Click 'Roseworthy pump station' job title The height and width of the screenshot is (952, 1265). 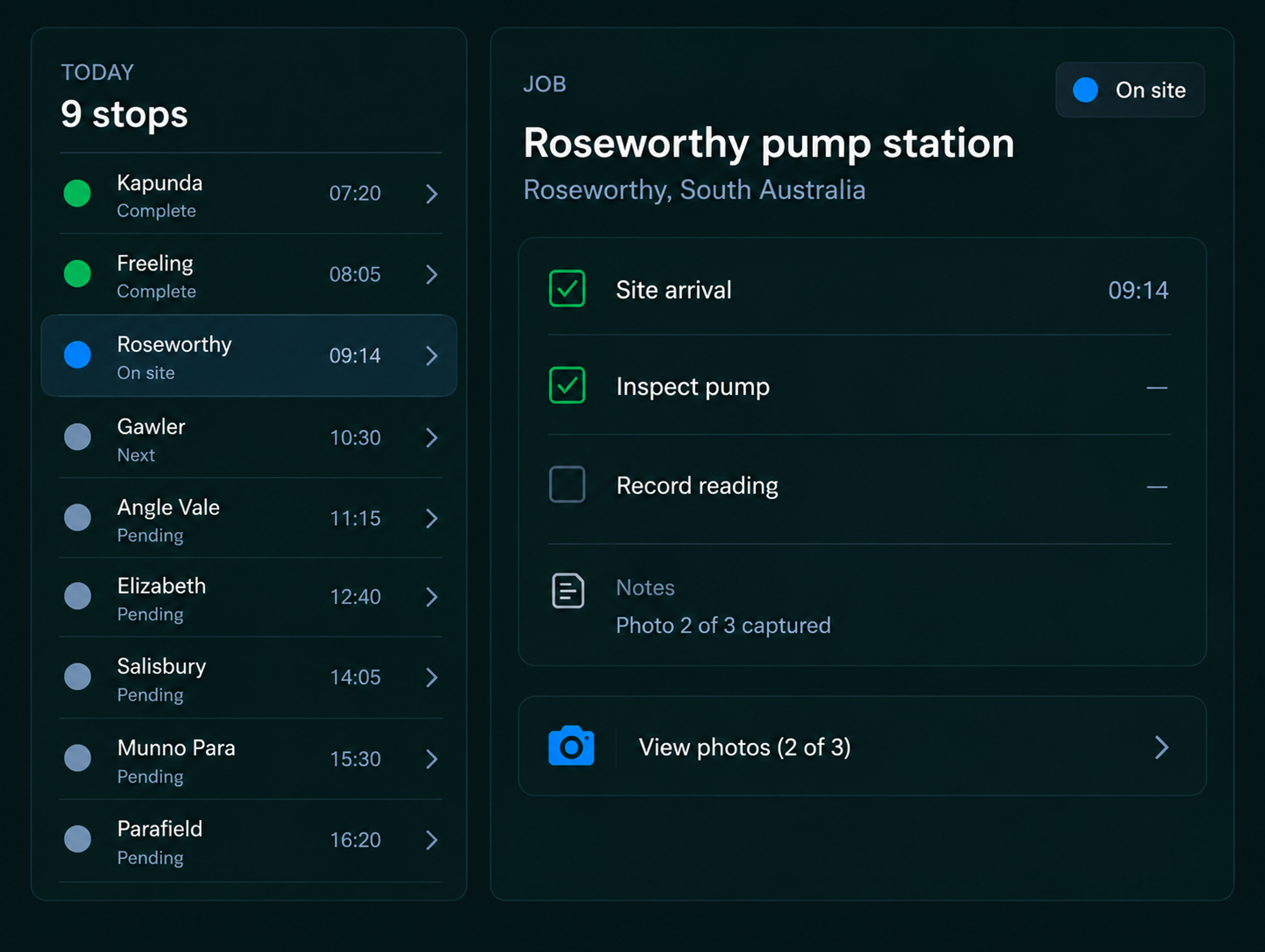769,144
